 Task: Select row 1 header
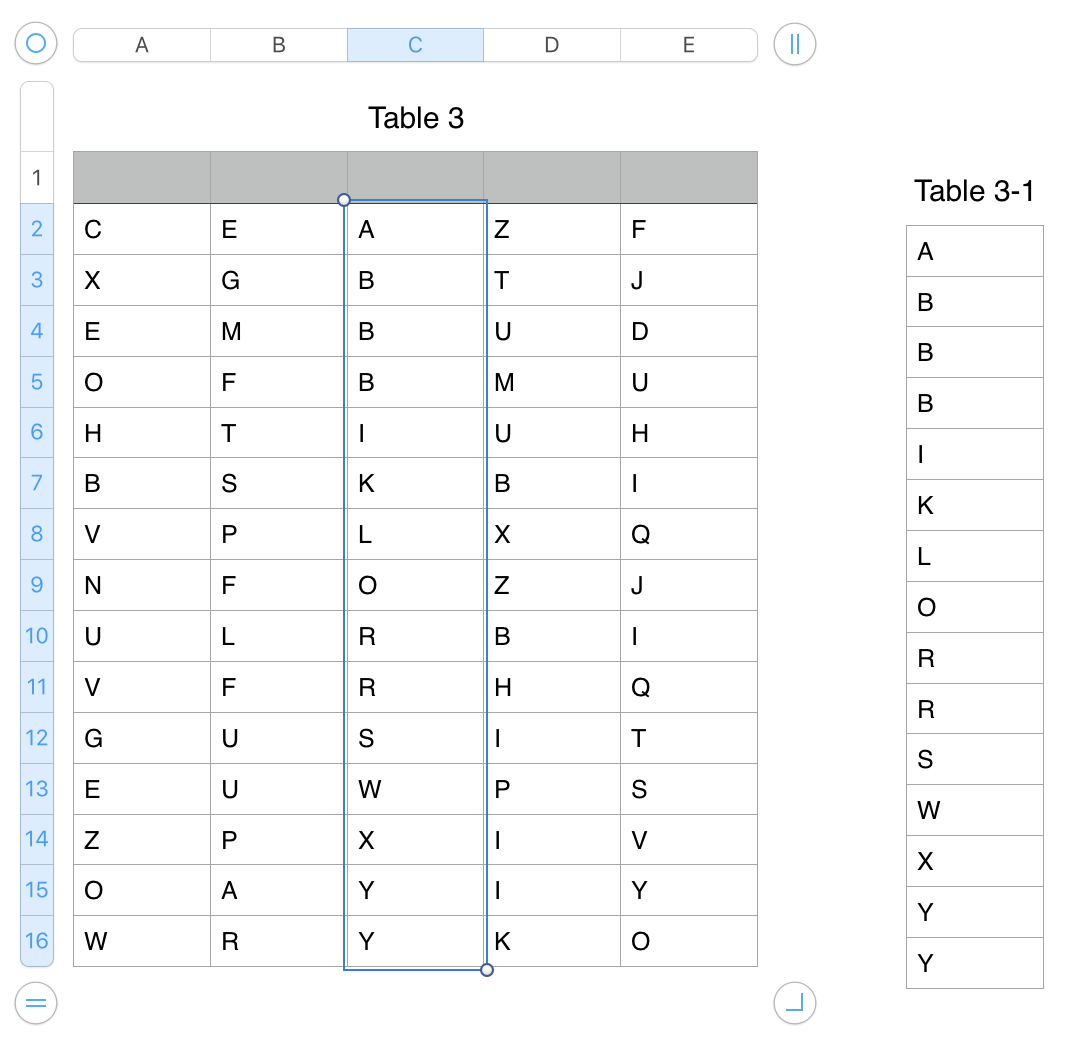click(x=37, y=178)
